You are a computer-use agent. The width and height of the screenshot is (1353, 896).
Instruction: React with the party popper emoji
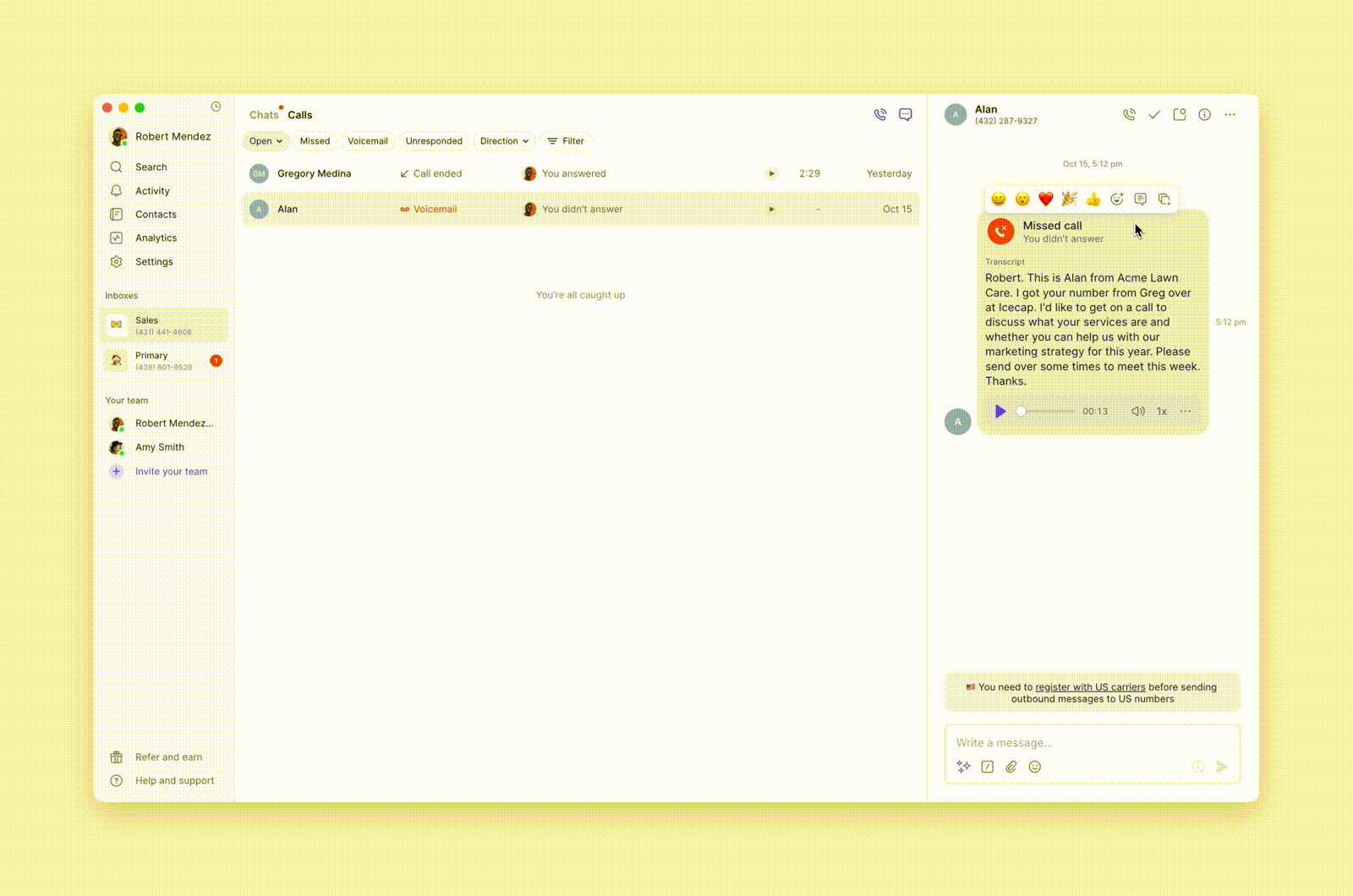click(x=1070, y=199)
